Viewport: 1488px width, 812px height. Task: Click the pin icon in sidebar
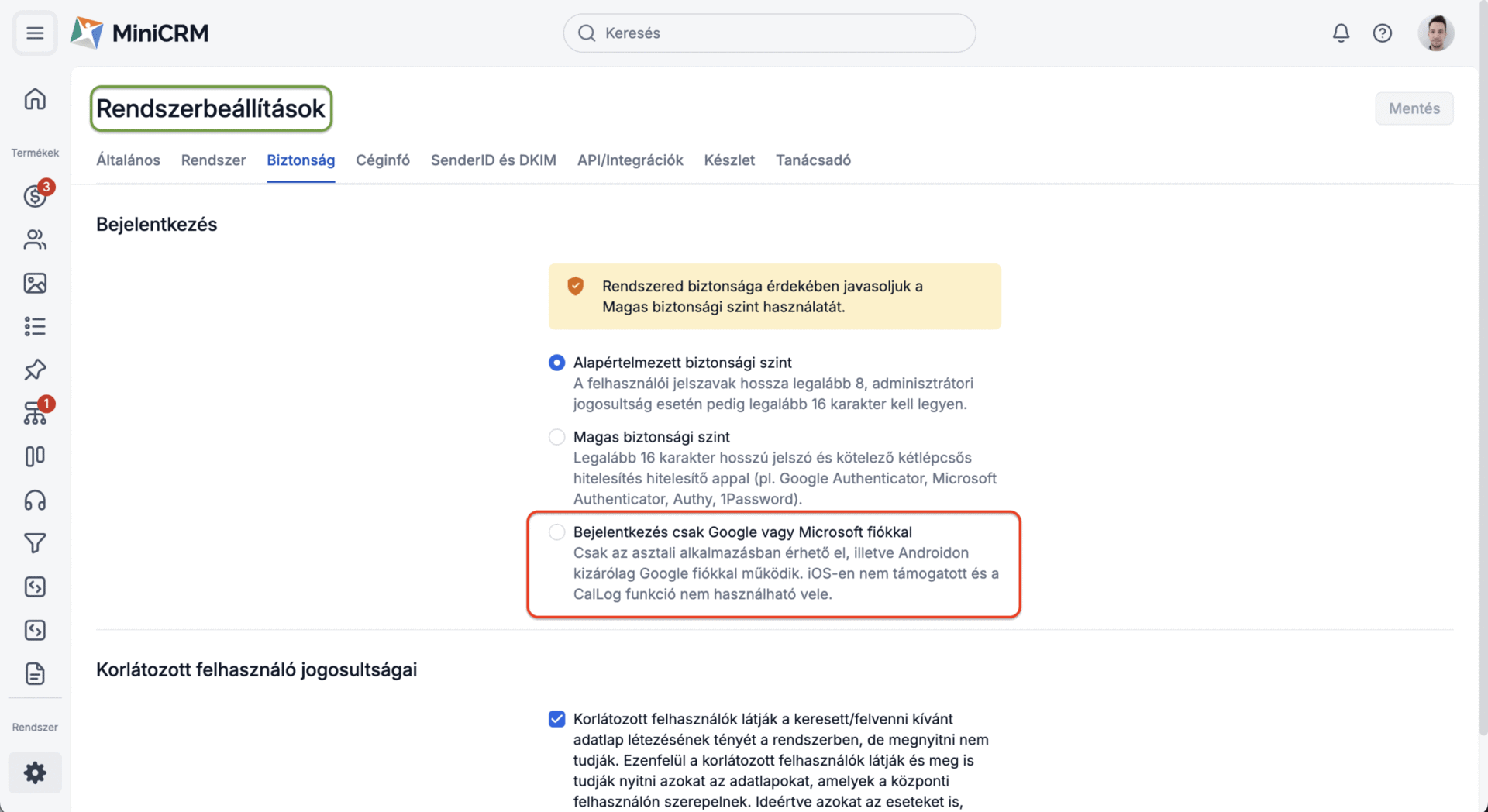pos(35,370)
